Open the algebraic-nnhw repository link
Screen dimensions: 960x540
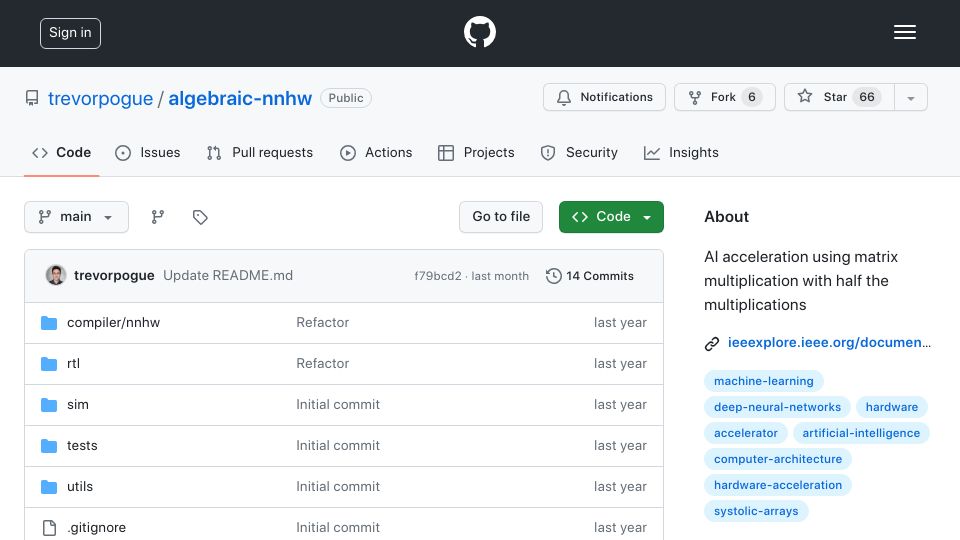[240, 98]
